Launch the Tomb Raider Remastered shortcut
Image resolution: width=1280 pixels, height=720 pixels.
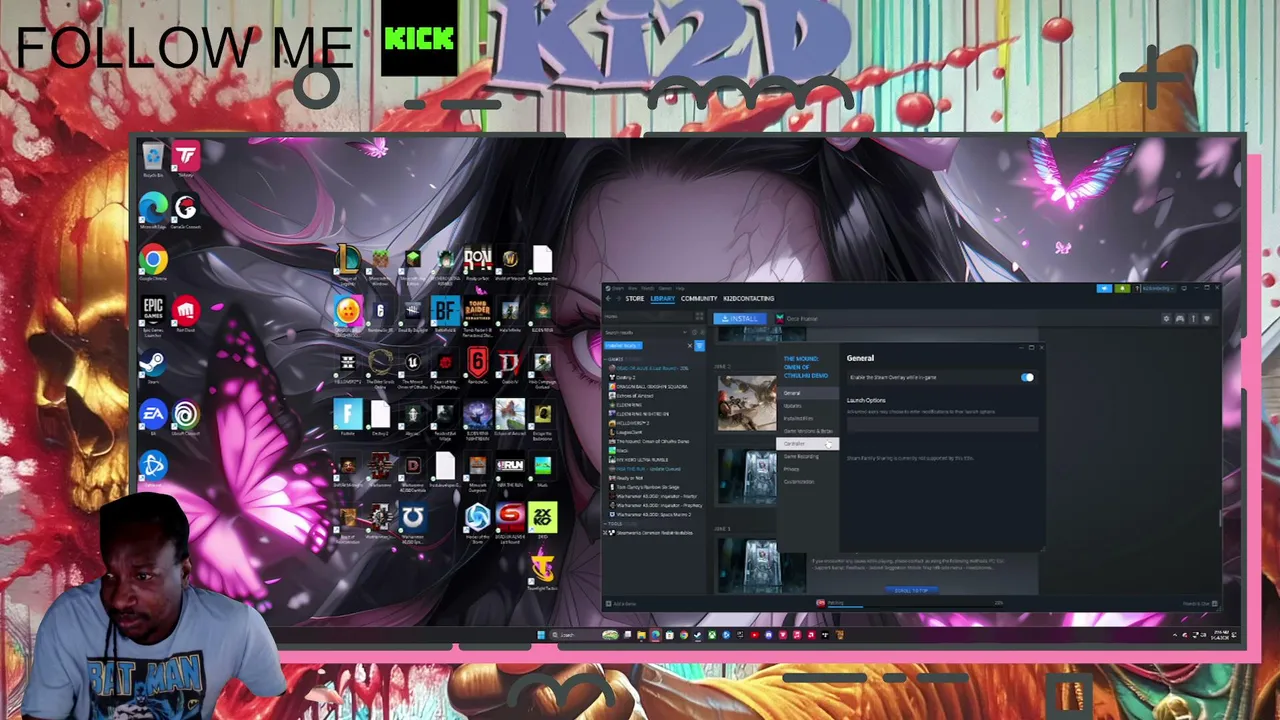pos(477,315)
